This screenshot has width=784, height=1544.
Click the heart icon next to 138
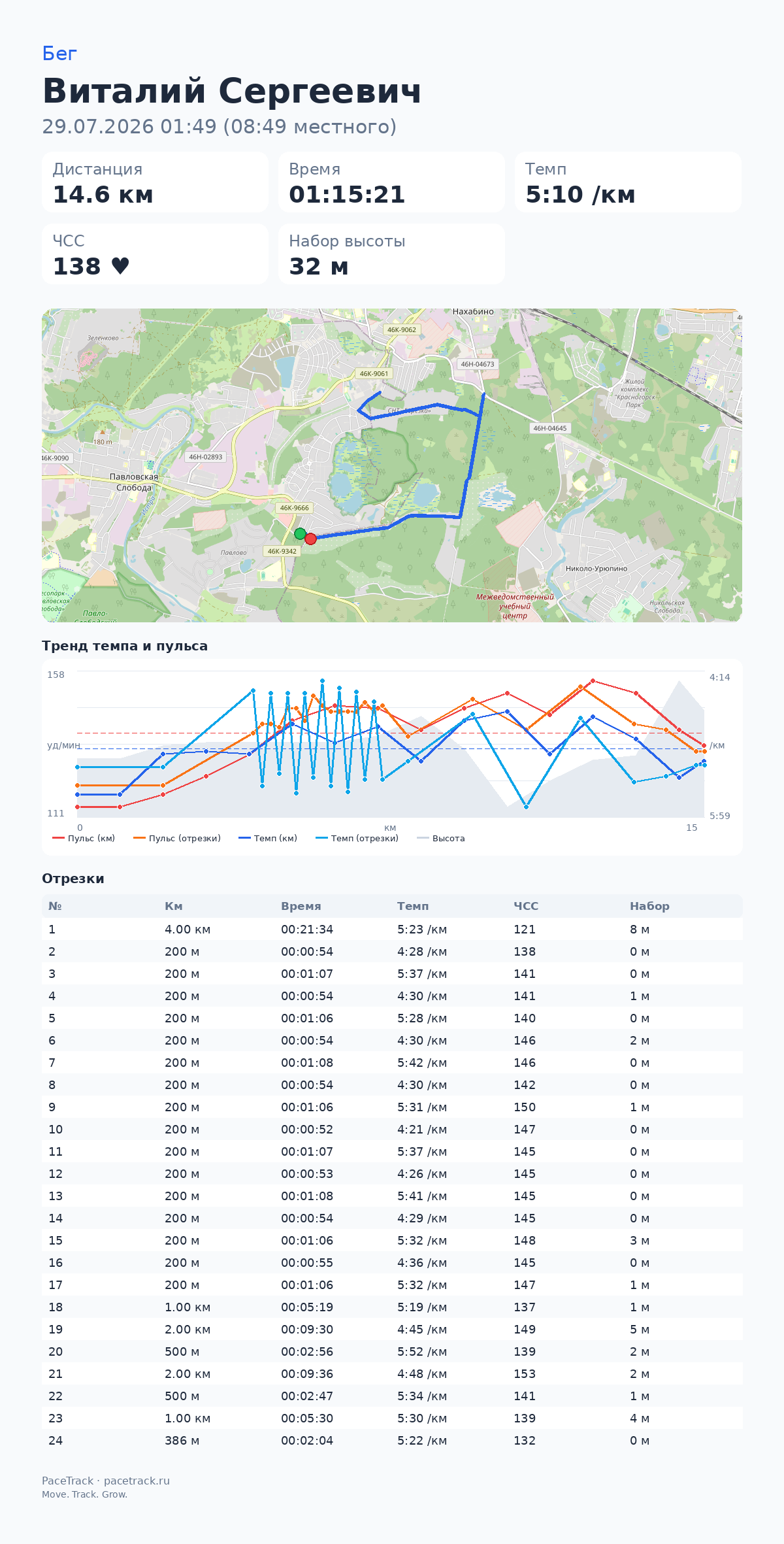(120, 266)
